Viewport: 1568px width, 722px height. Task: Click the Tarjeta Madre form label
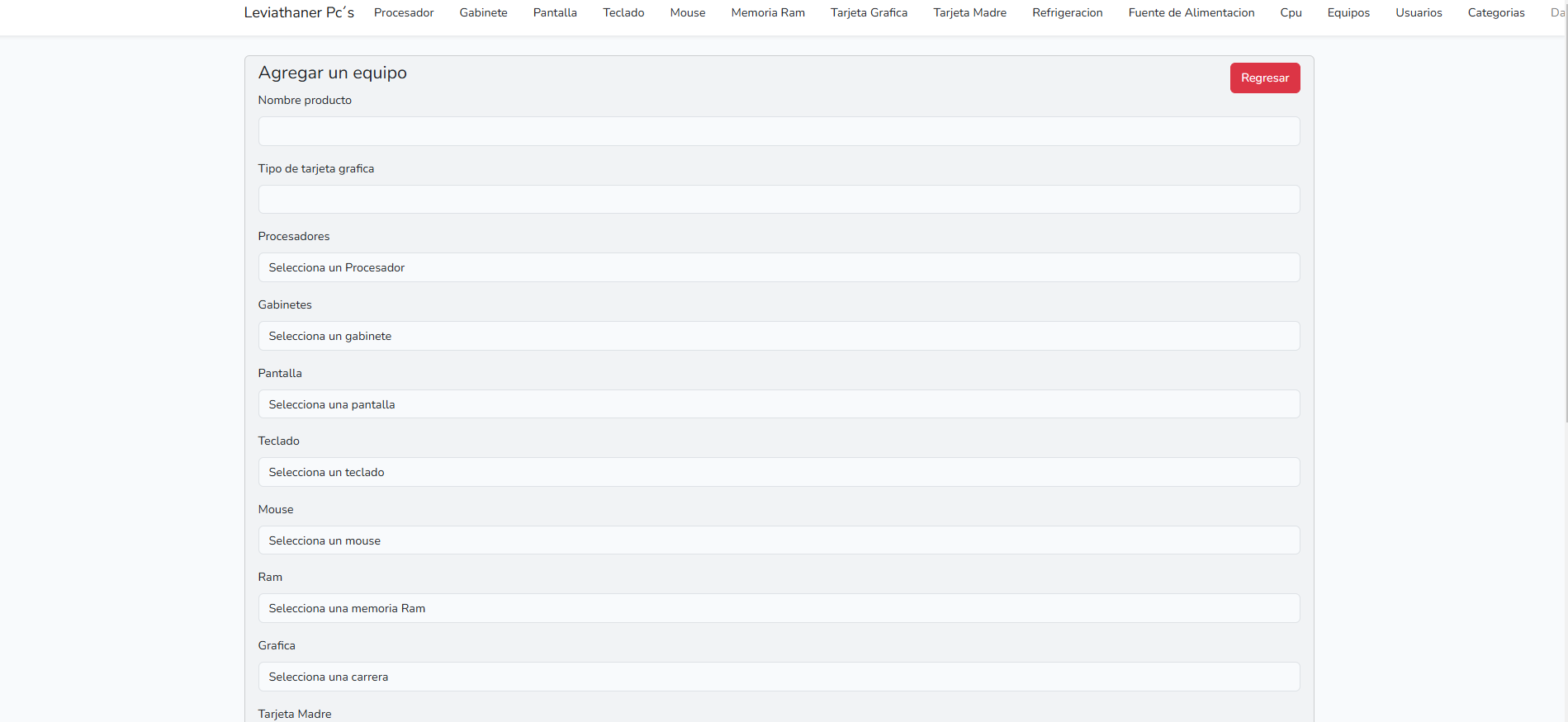click(x=295, y=714)
